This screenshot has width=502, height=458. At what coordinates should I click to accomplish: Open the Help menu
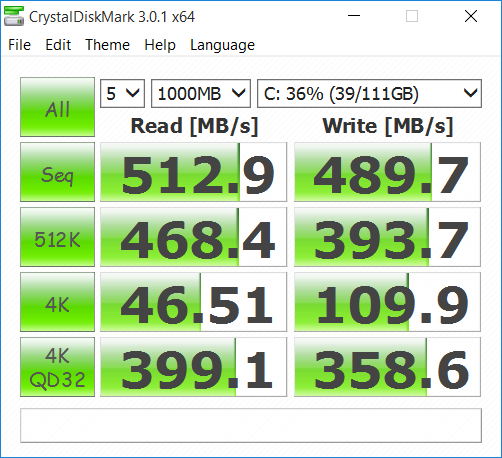(x=160, y=45)
